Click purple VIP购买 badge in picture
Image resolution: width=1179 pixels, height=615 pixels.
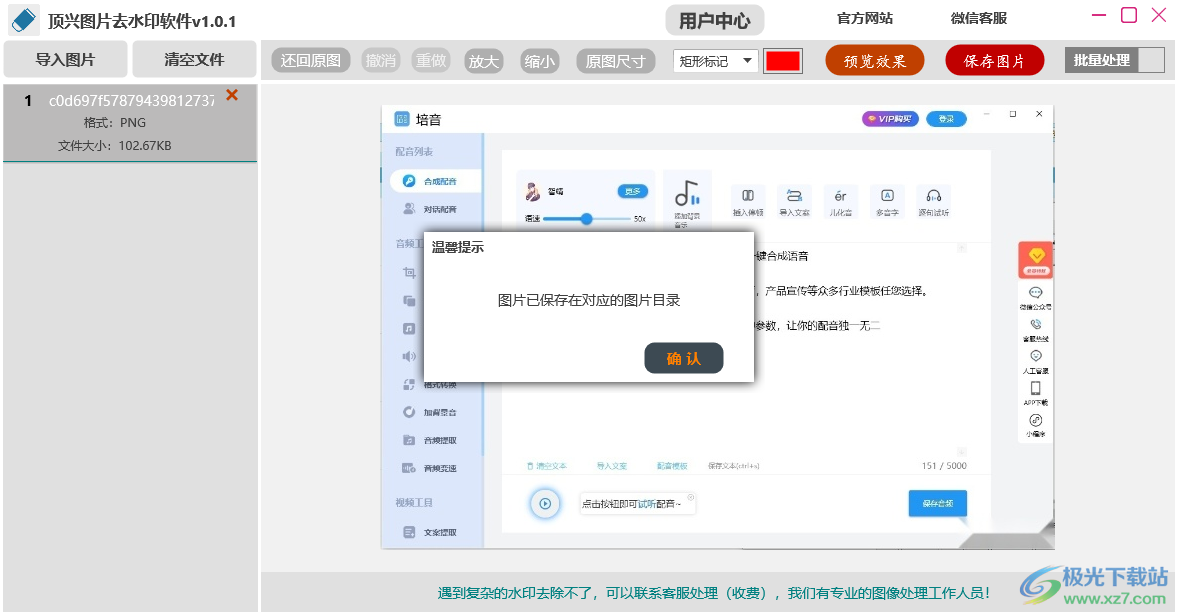coord(890,119)
